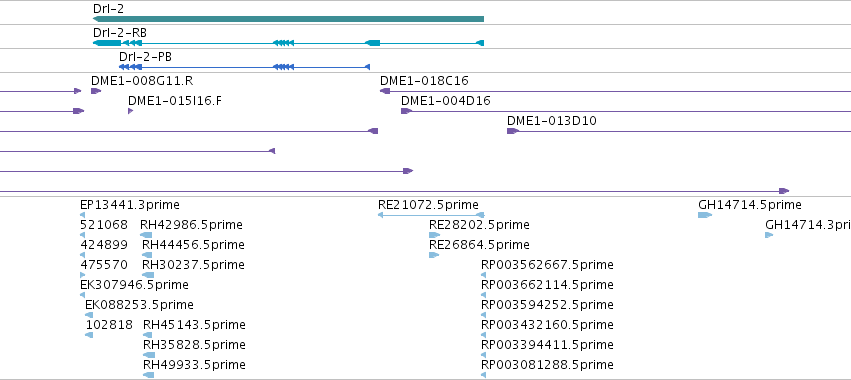Select the RP003081288.5prime label
The image size is (851, 380).
547,365
